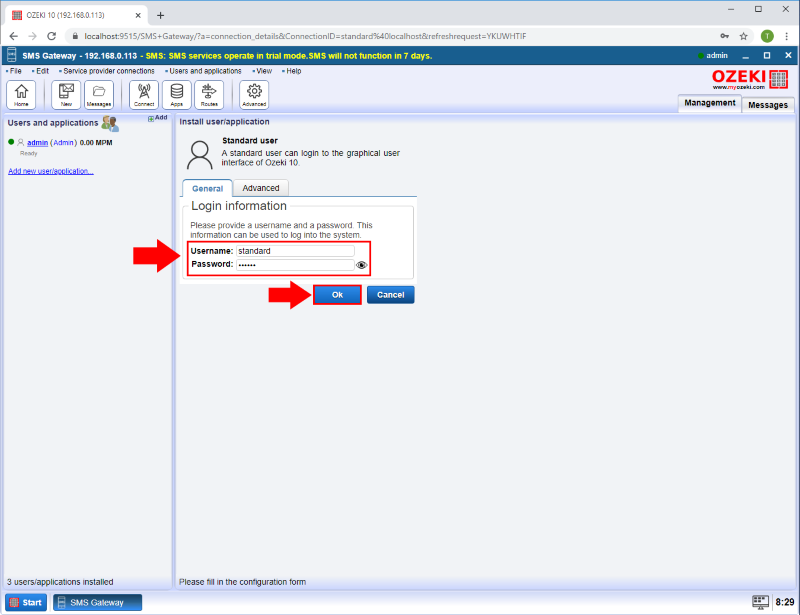Switch to the General tab
The width and height of the screenshot is (800, 615).
[x=207, y=188]
